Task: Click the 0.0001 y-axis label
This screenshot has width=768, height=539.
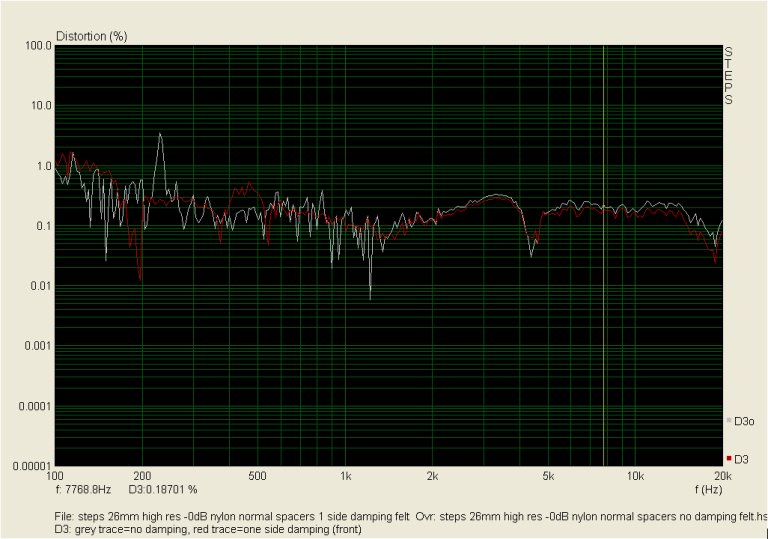Action: [x=35, y=406]
